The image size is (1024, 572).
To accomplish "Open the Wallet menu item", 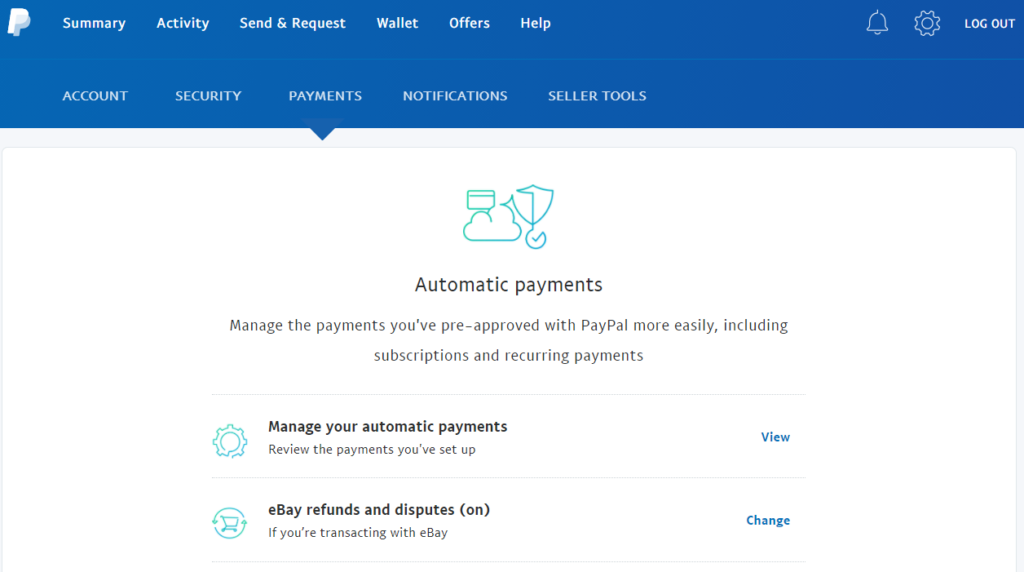I will coord(397,23).
